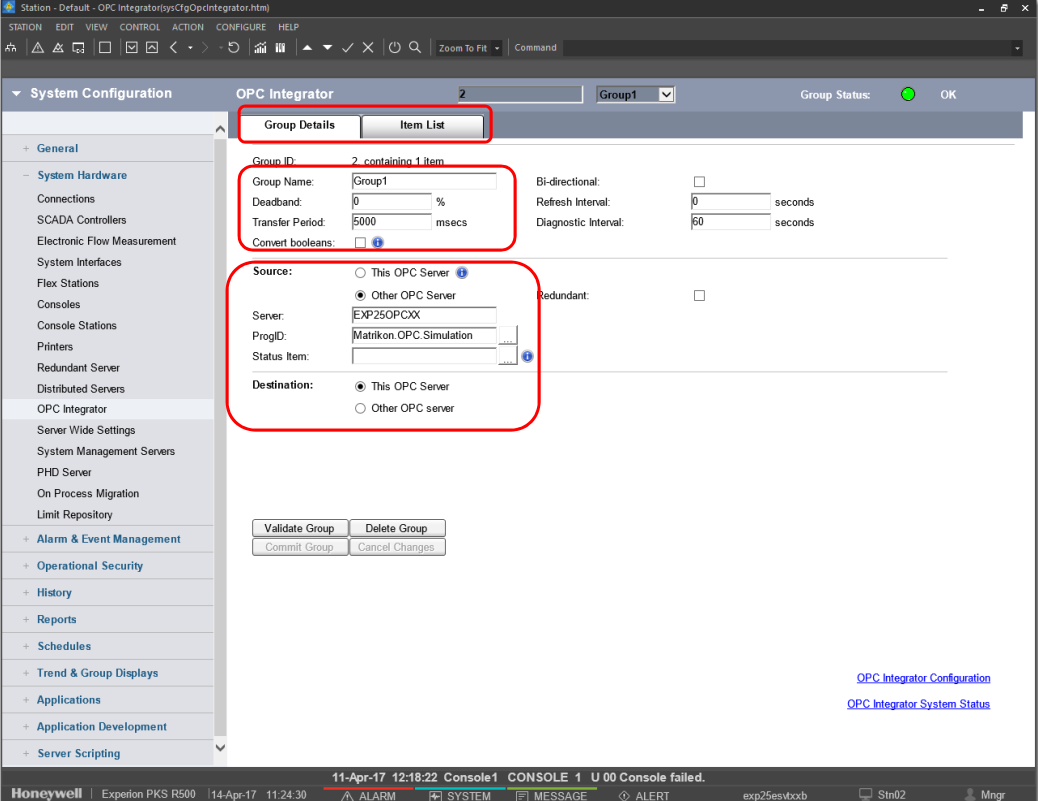Check the Redundant checkbox
1038x801 pixels.
coord(699,295)
